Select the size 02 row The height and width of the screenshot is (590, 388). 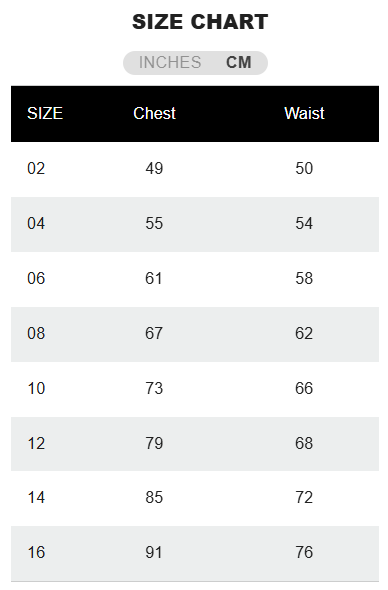pyautogui.click(x=195, y=169)
